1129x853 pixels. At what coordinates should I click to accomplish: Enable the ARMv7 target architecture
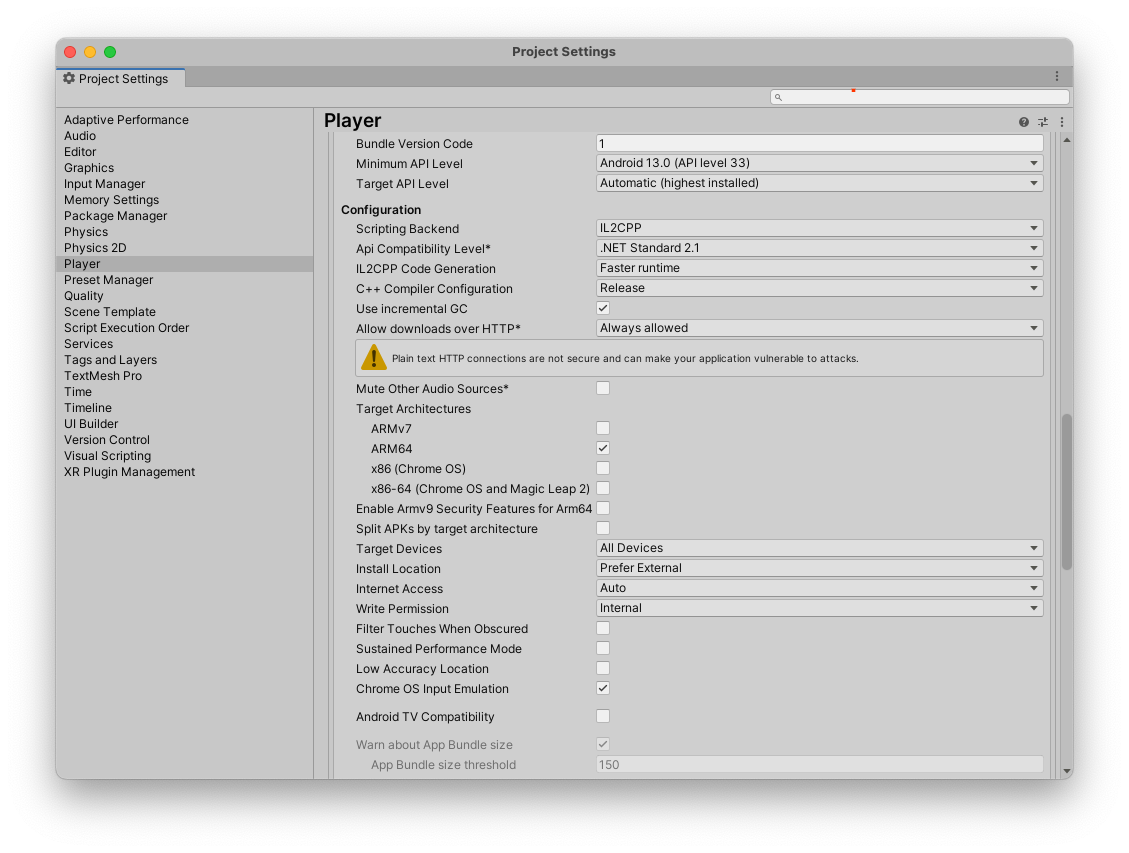[x=602, y=427]
